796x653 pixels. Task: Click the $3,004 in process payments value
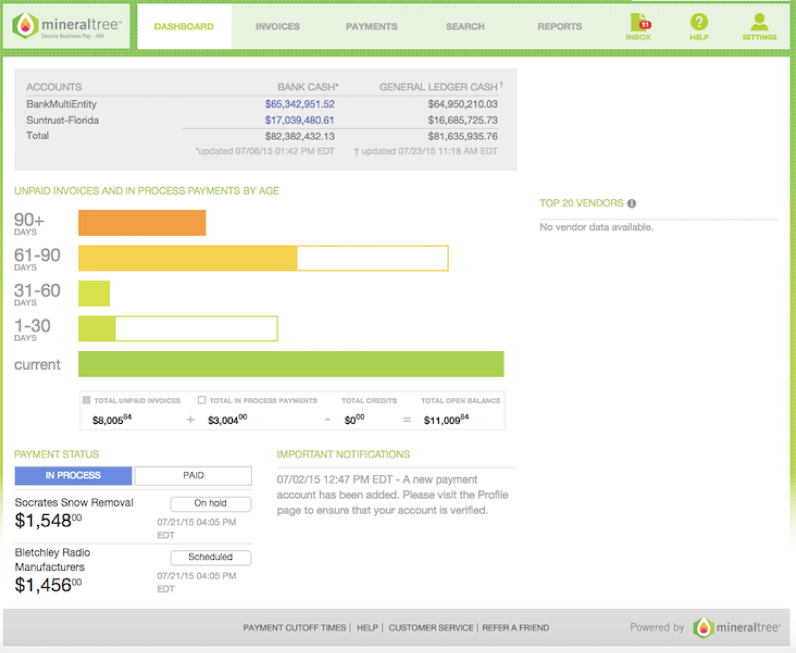pyautogui.click(x=227, y=419)
